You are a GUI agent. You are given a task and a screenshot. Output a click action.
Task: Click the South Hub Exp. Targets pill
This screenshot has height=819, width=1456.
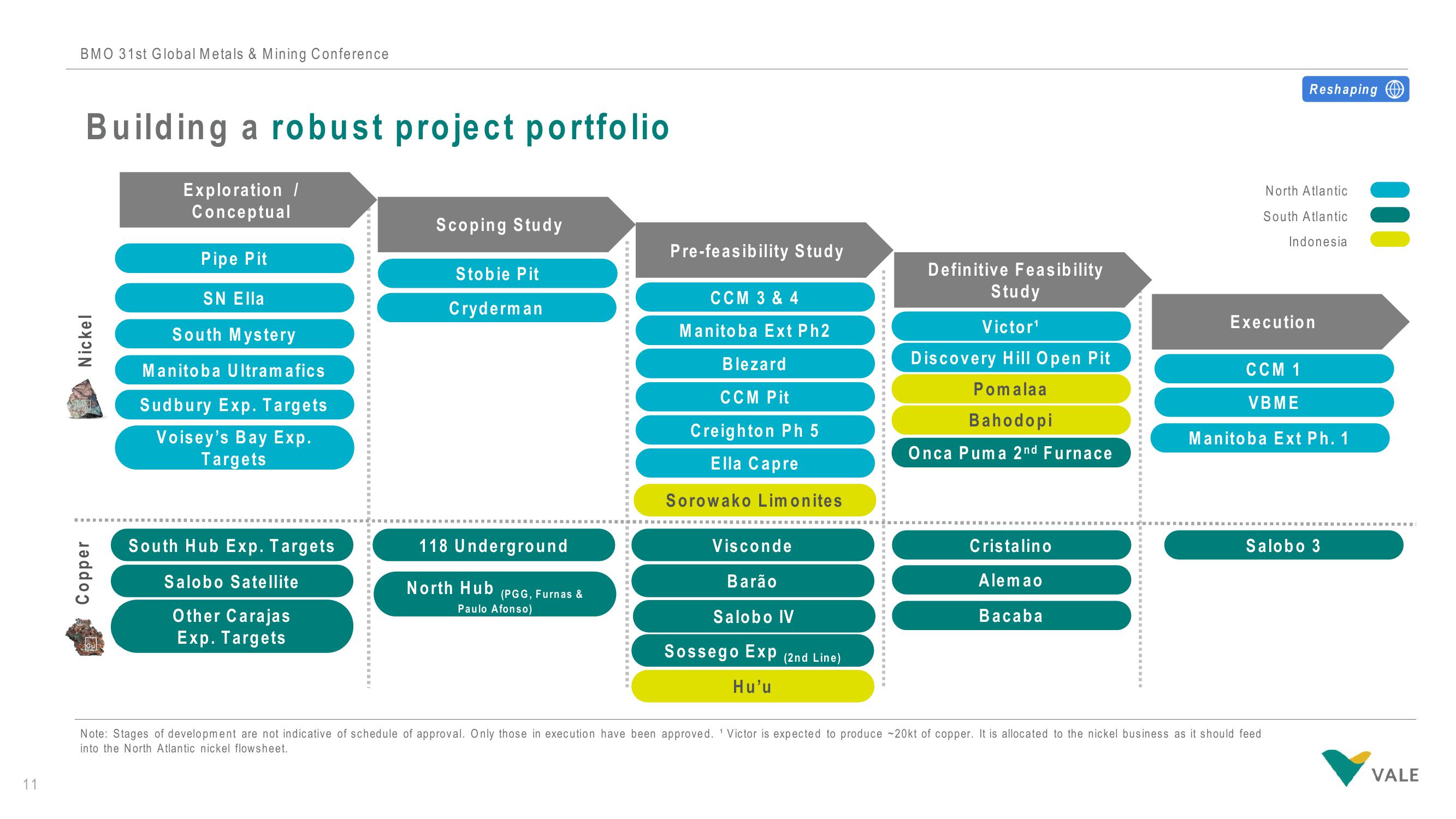(x=232, y=545)
